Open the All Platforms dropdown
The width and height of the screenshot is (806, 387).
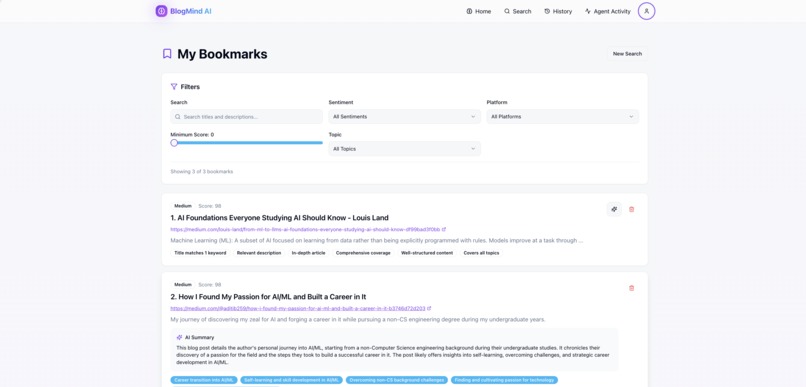(563, 117)
